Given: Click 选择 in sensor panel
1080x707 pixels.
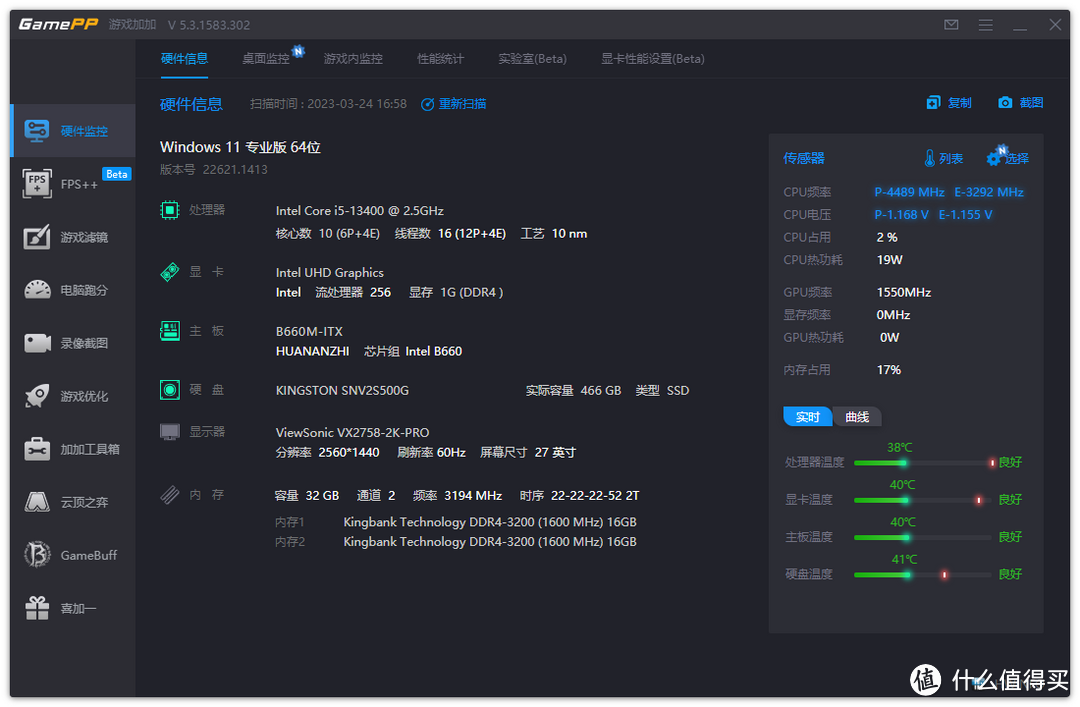Looking at the screenshot, I should coord(1017,158).
